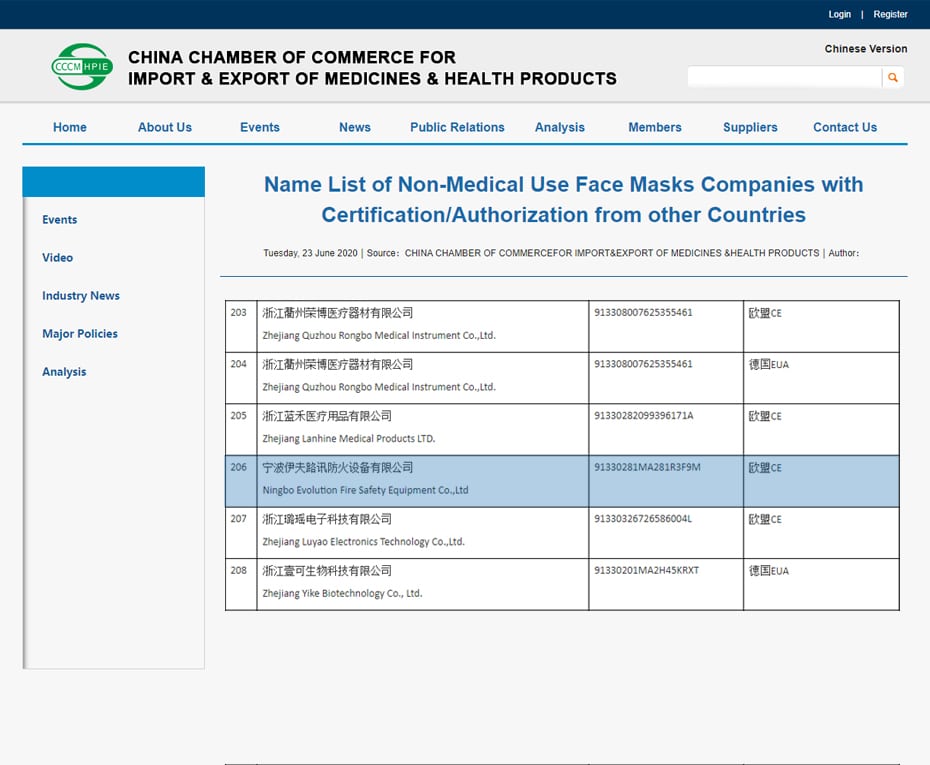The width and height of the screenshot is (930, 765).
Task: Click Chinese name '宁波伊夫路讯防火设备有限公司'
Action: coord(337,467)
